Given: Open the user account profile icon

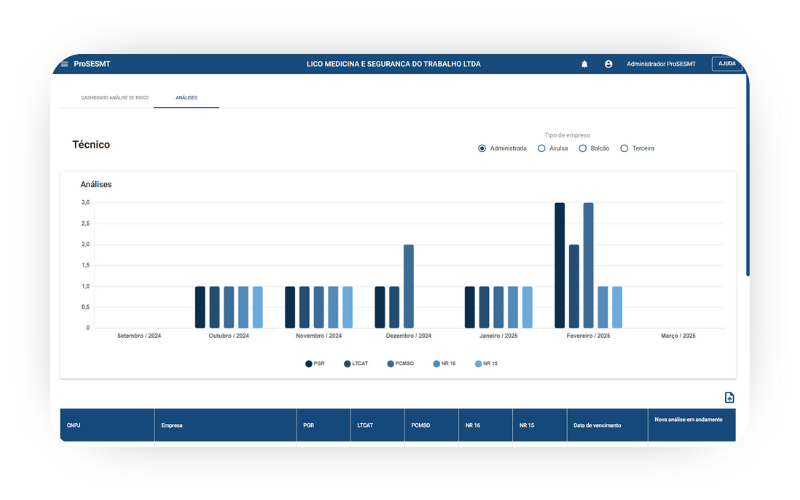Looking at the screenshot, I should [608, 64].
